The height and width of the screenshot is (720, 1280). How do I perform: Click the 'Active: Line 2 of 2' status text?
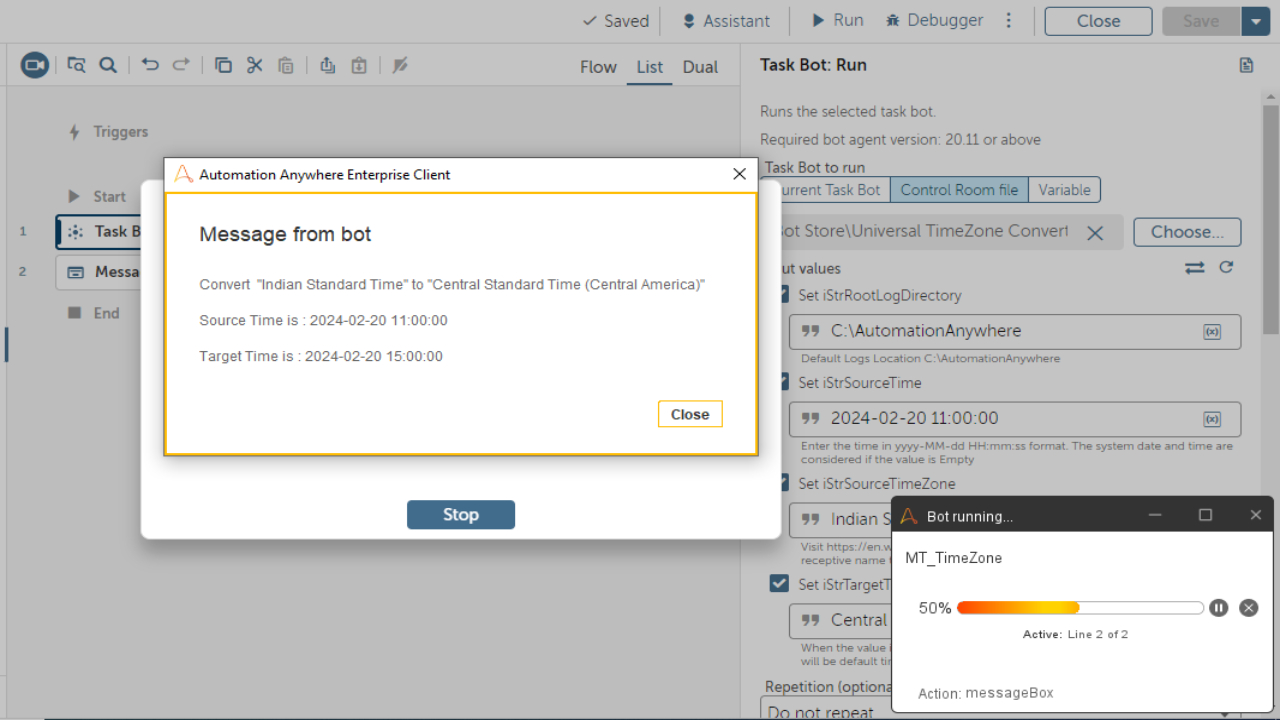[1075, 635]
